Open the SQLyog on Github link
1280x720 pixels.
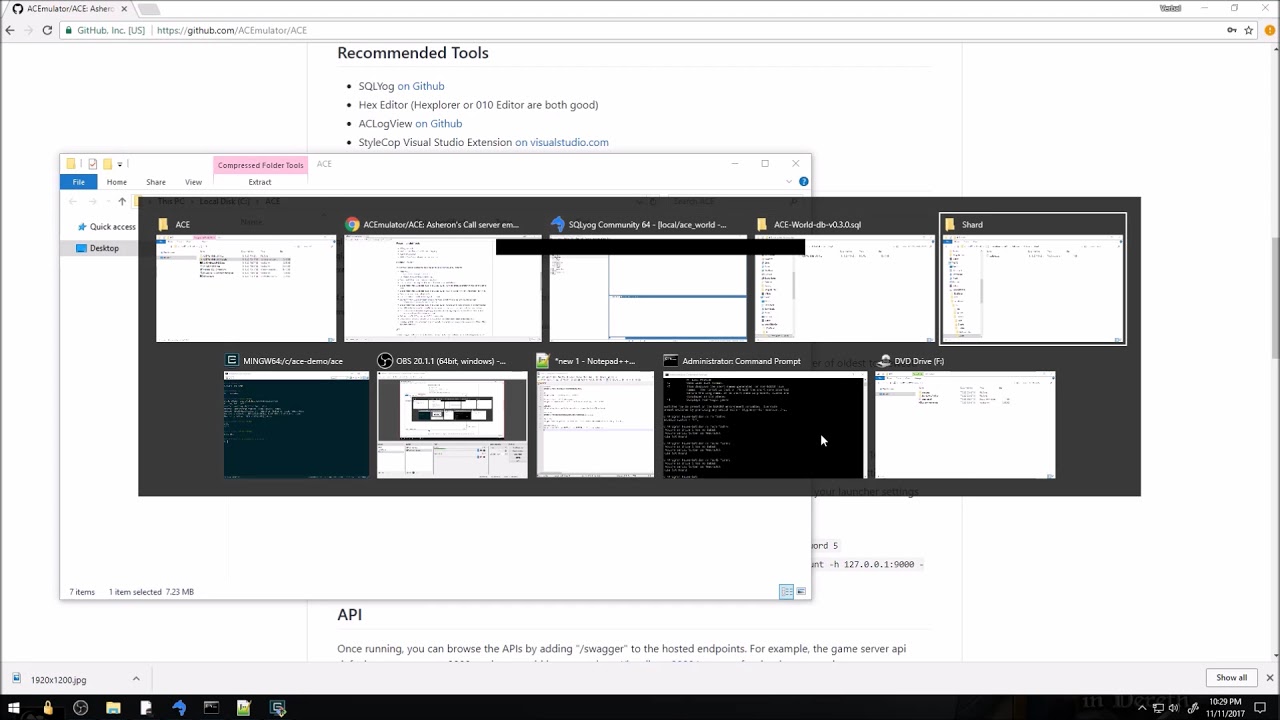[421, 86]
